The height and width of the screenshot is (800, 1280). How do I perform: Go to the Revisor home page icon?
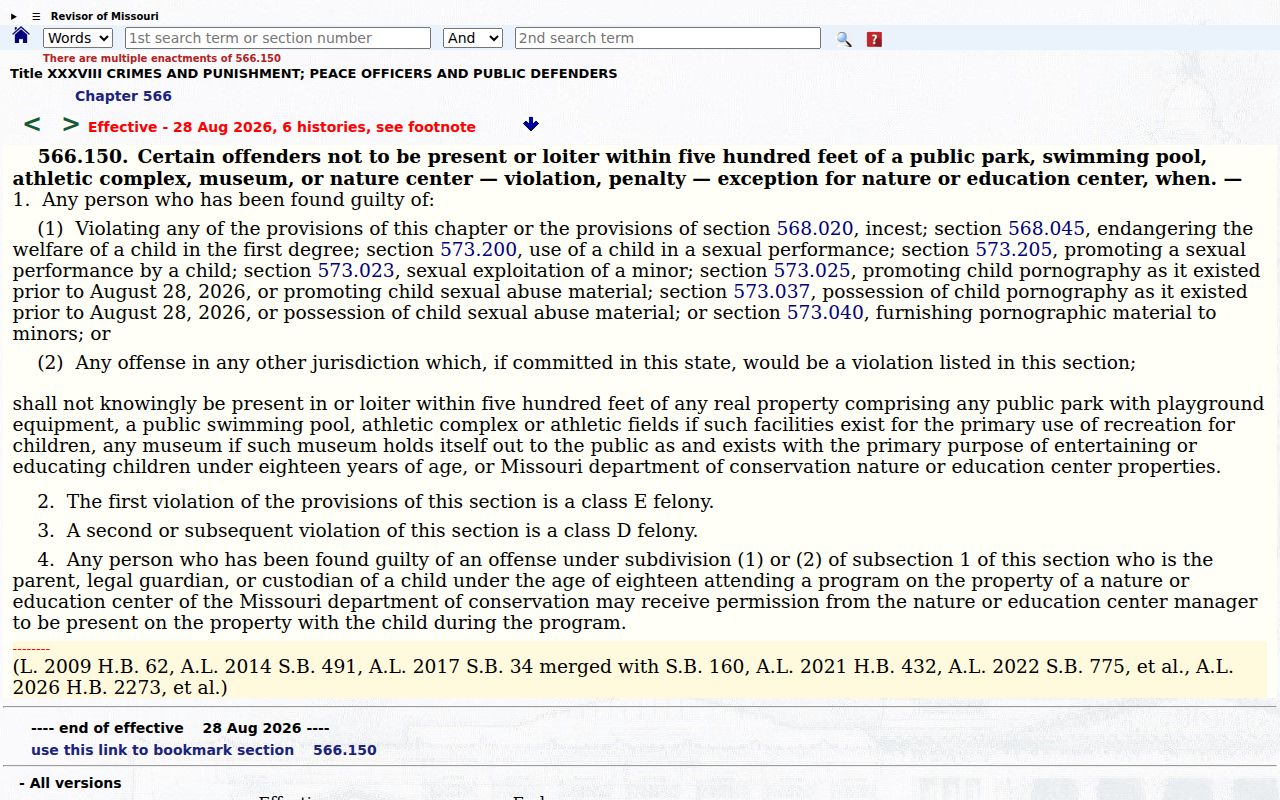coord(21,36)
